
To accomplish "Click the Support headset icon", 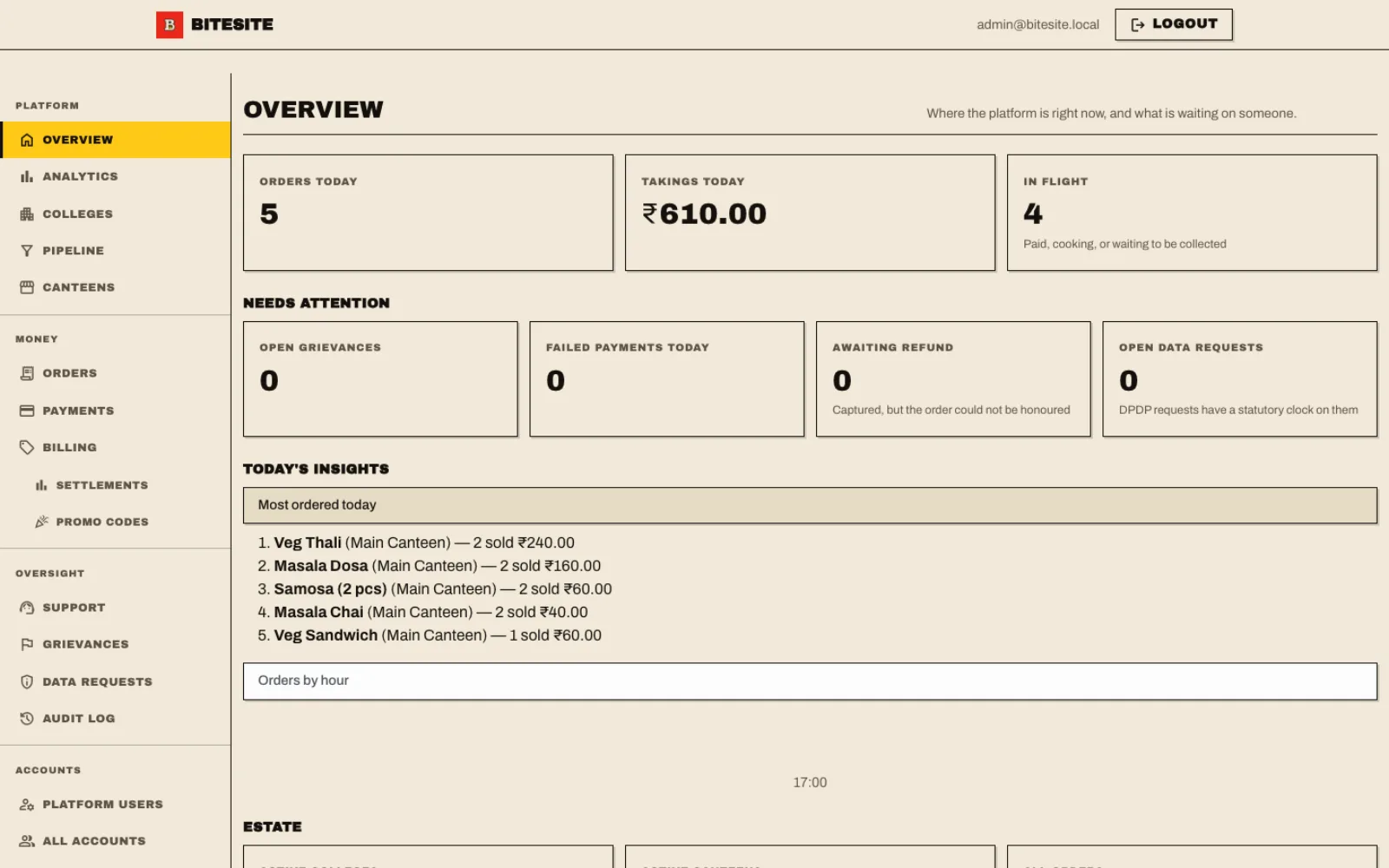I will pyautogui.click(x=27, y=608).
